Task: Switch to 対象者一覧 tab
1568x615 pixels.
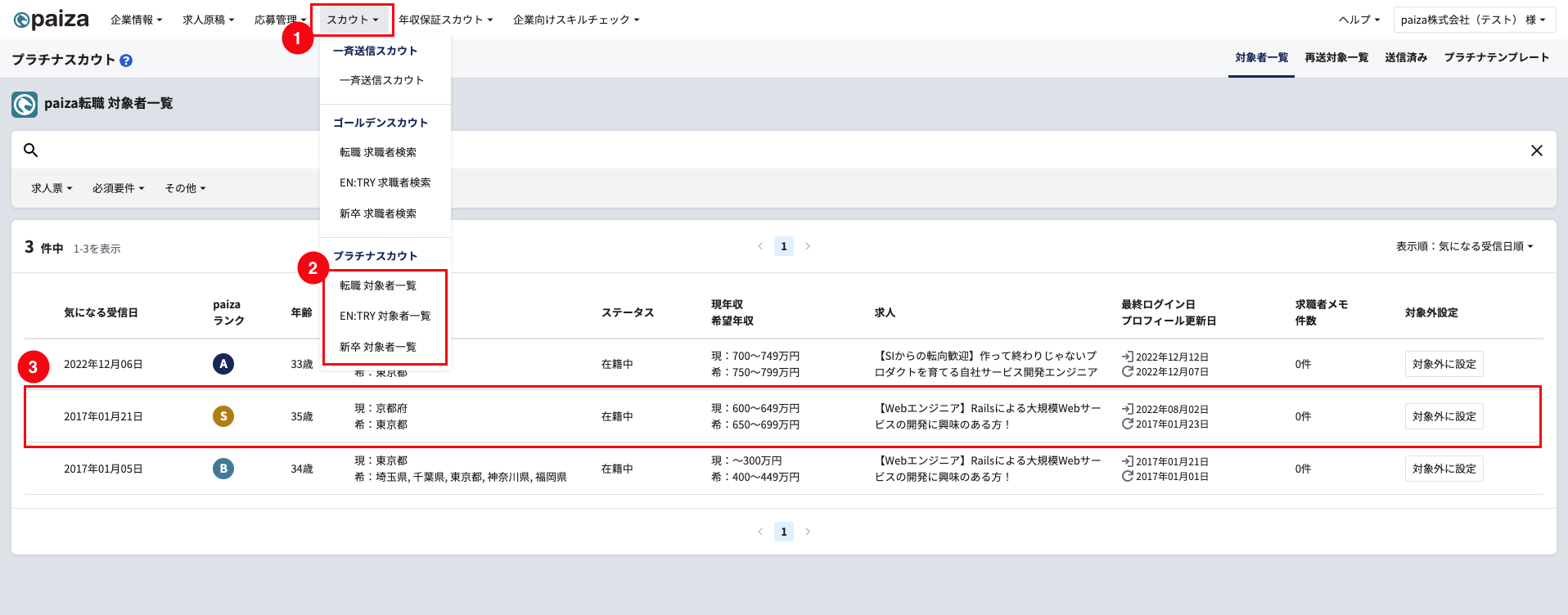Action: tap(1261, 57)
